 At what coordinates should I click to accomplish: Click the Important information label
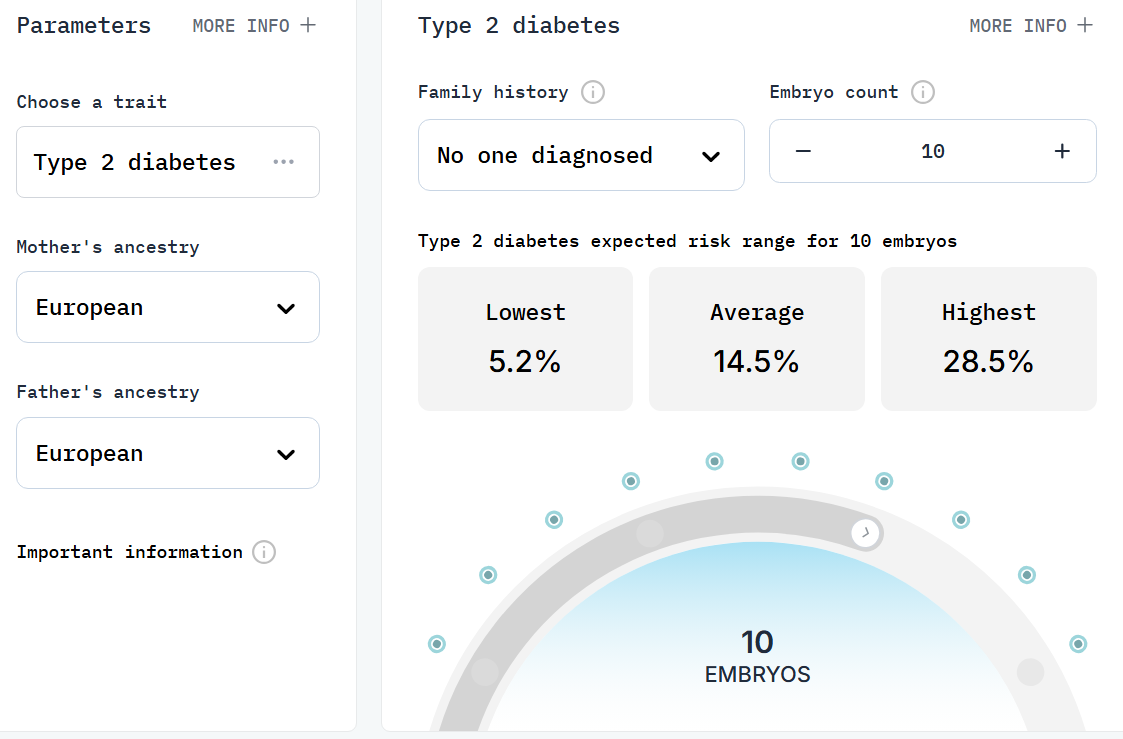pos(130,552)
